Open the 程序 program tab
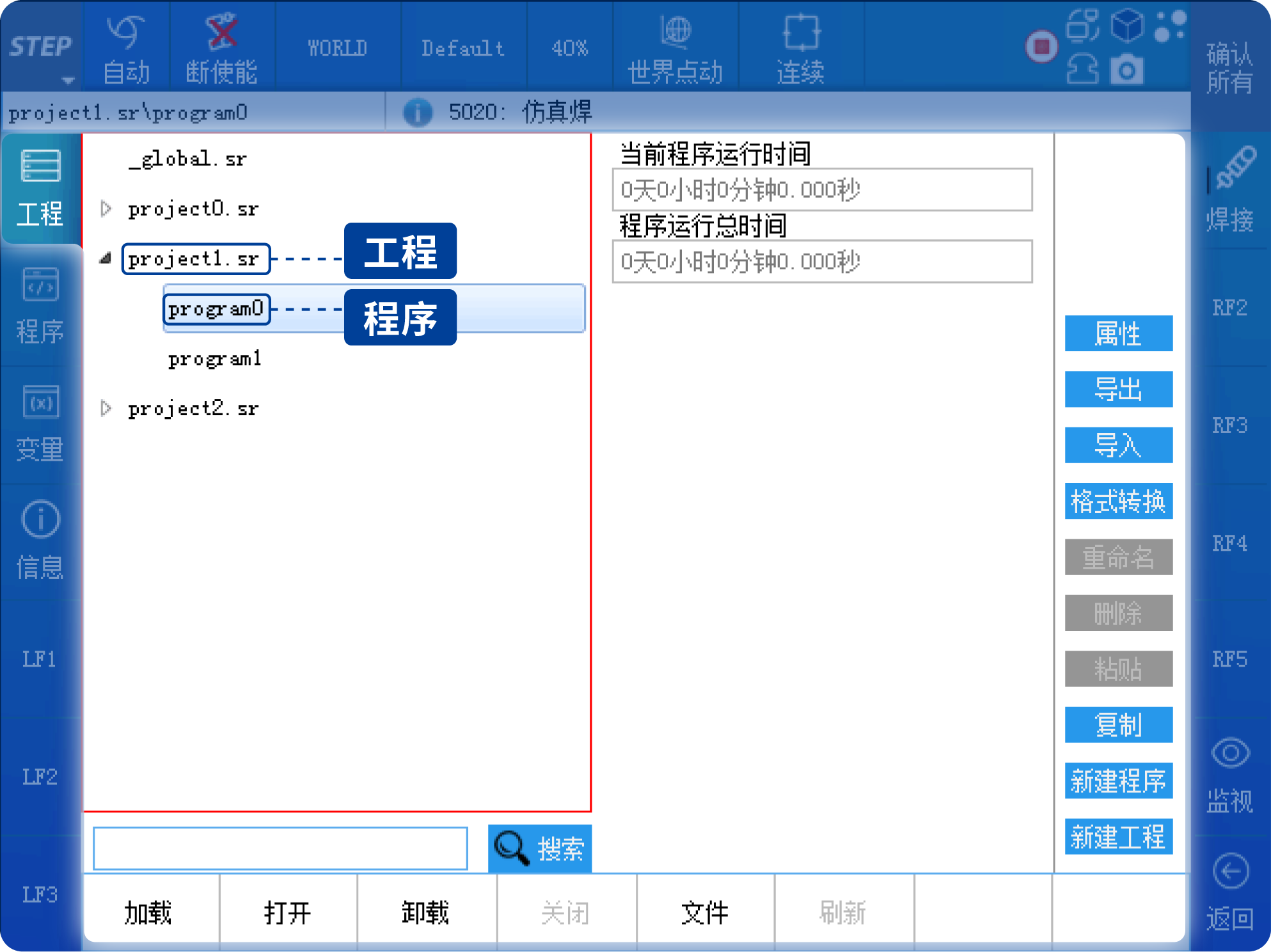 click(x=41, y=306)
